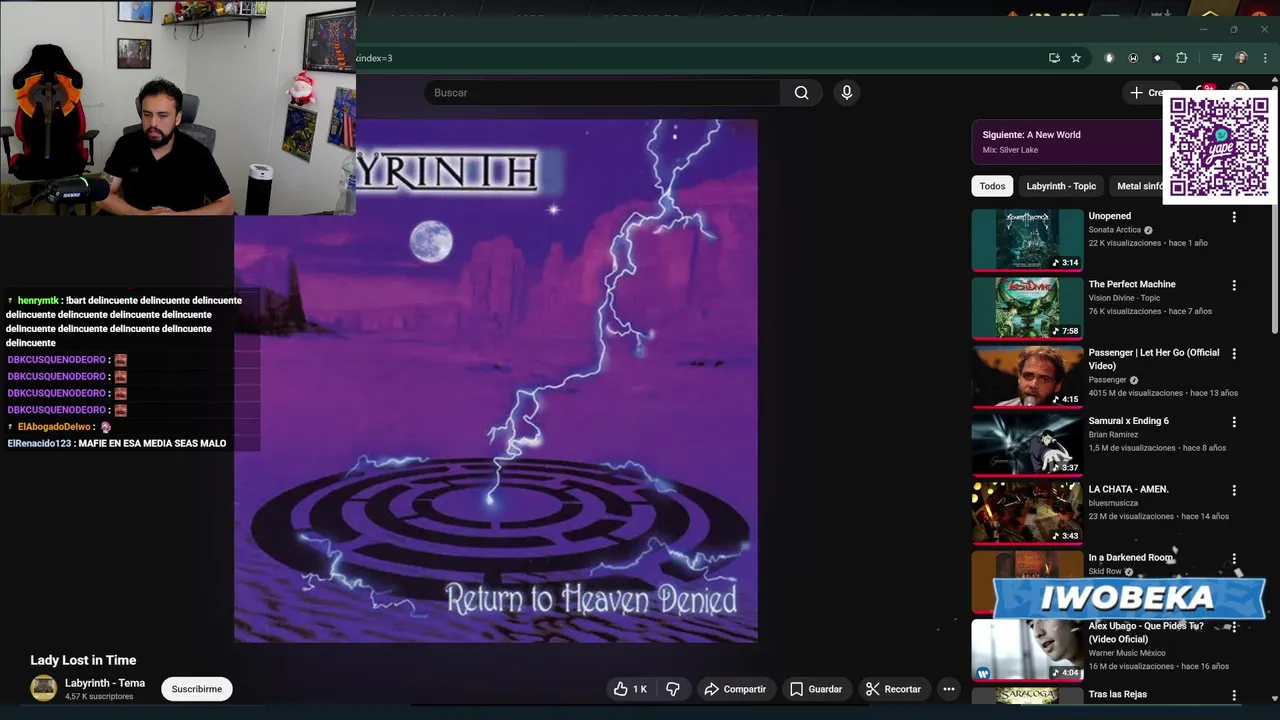Select the Todos filter chip

pos(992,186)
